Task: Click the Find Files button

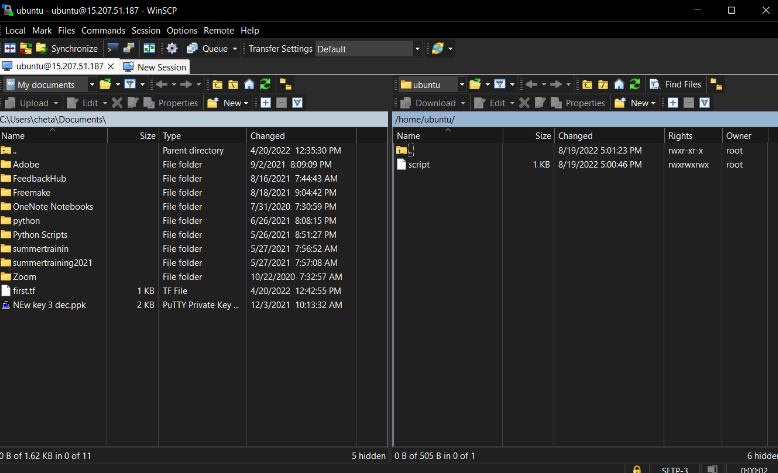Action: [x=675, y=84]
